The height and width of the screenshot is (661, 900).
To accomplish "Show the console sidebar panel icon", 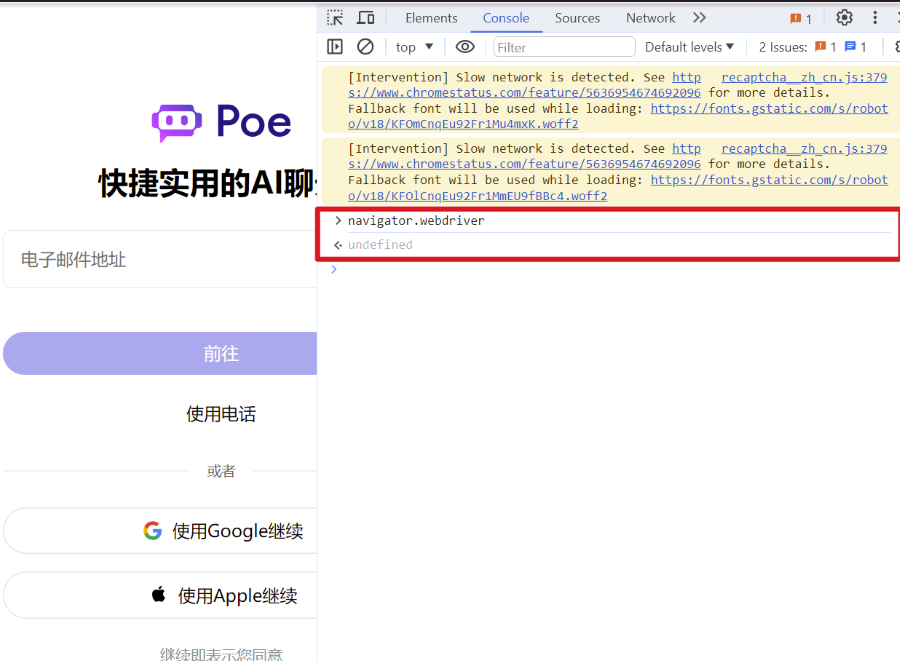I will coord(335,46).
